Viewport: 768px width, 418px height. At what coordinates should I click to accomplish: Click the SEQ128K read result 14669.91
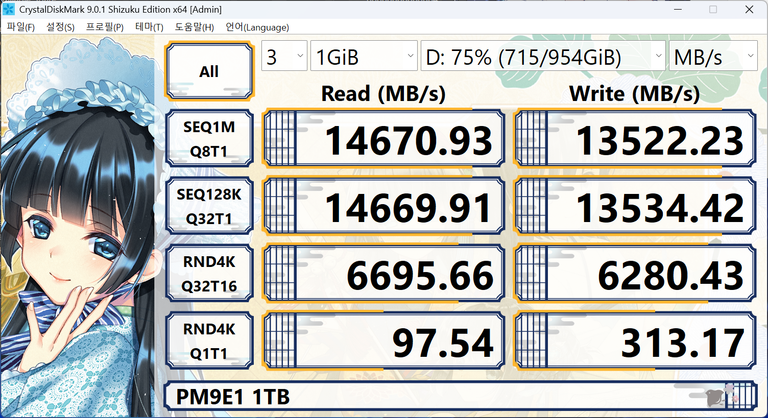[384, 206]
